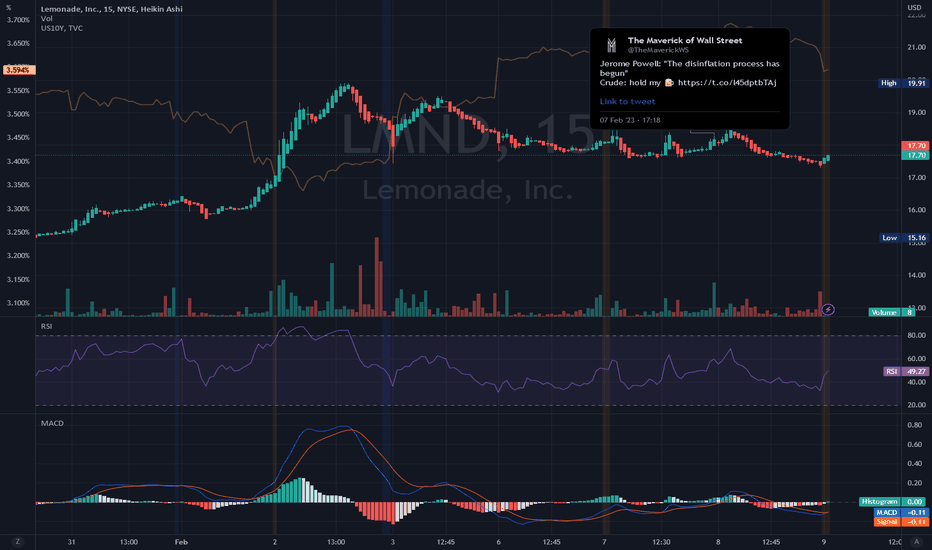Select the Lemonade, Inc. chart title legend

(111, 9)
